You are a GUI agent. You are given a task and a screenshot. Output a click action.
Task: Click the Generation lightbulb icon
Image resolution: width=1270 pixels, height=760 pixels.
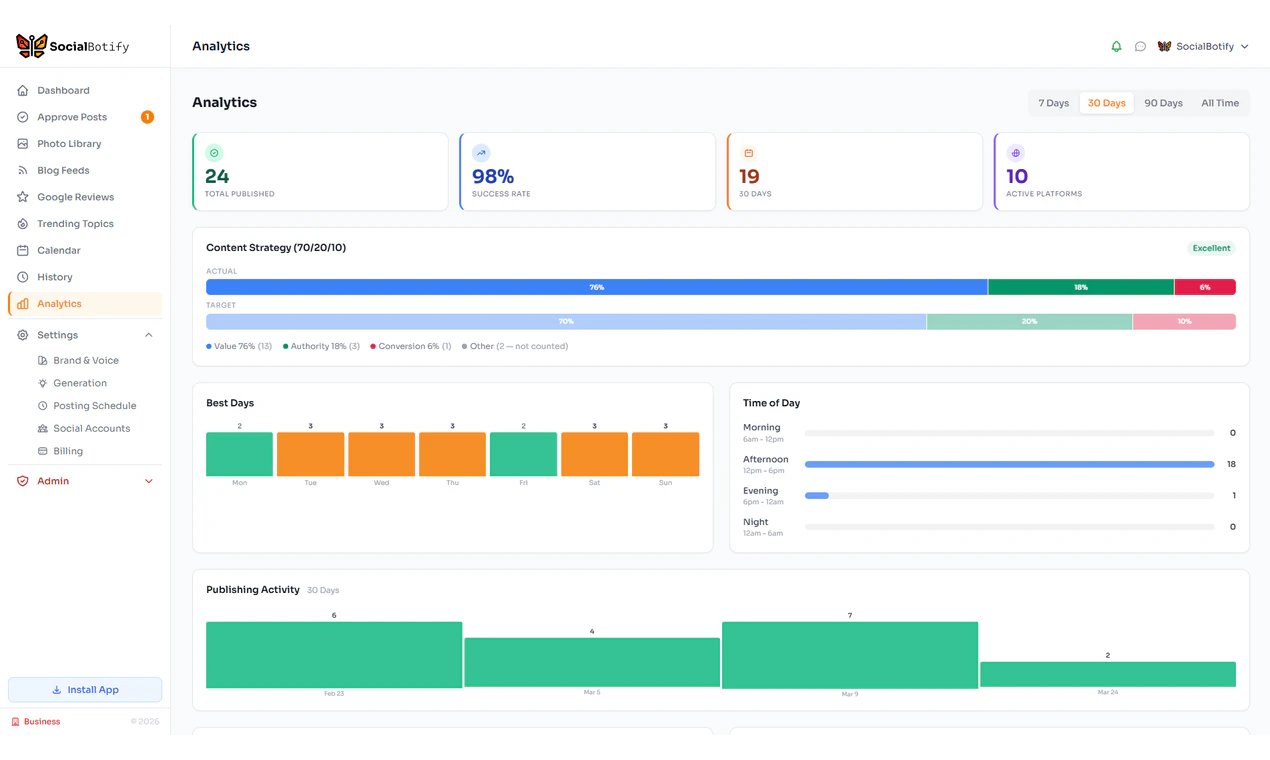(x=42, y=383)
